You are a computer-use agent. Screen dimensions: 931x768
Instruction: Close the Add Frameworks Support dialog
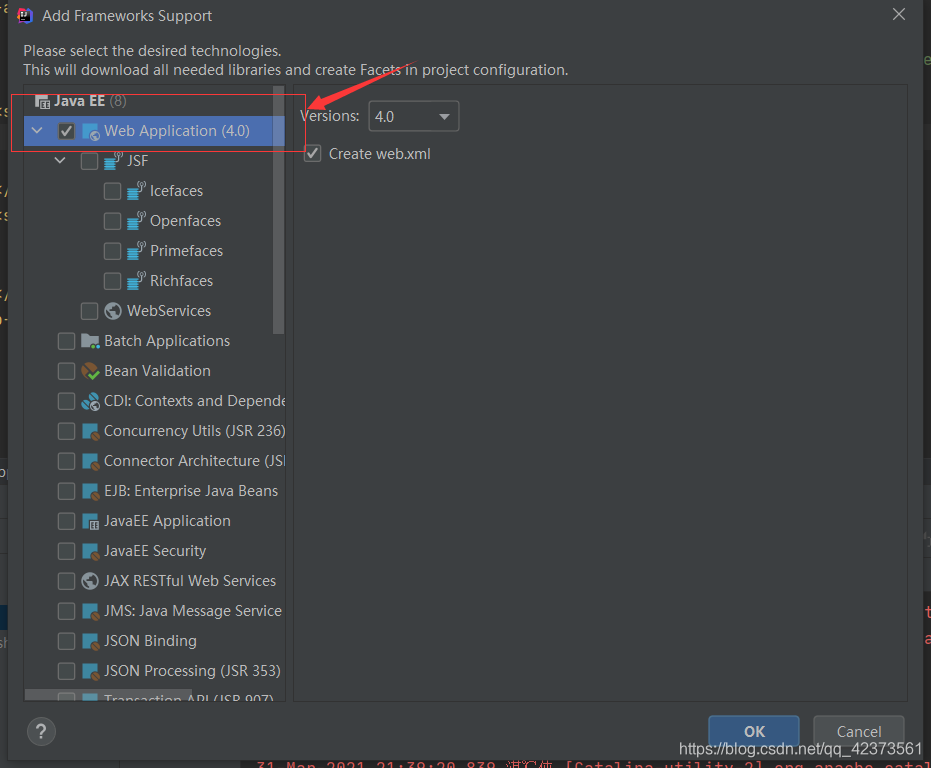899,14
